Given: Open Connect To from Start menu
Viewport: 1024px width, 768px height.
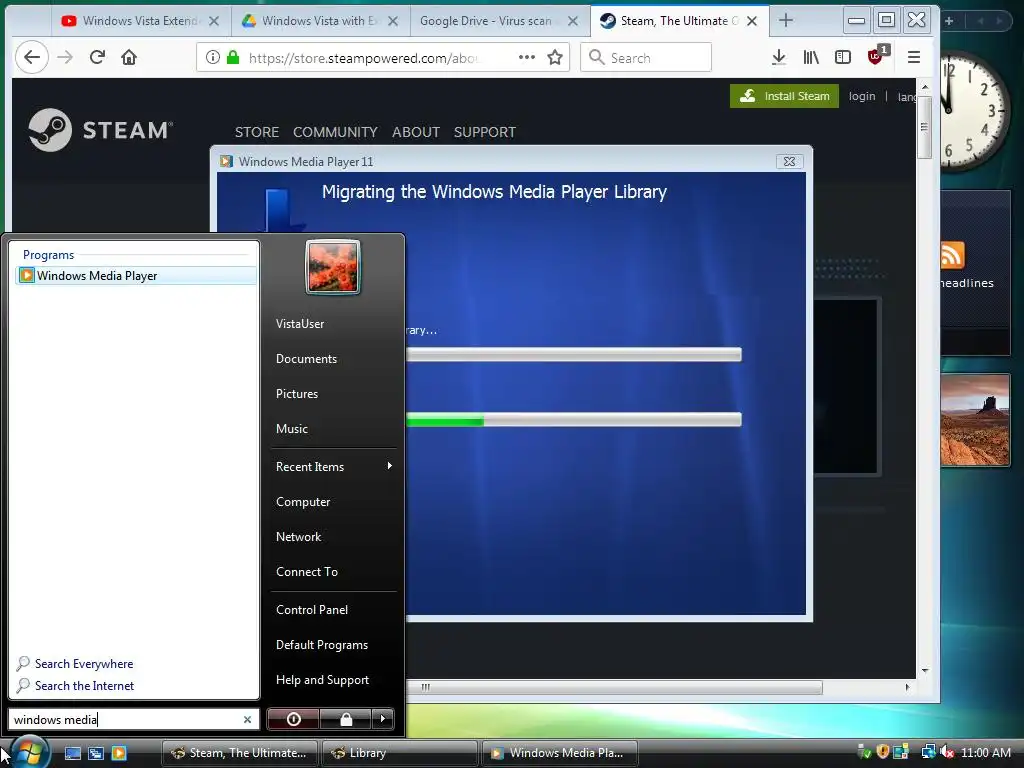Looking at the screenshot, I should pyautogui.click(x=307, y=572).
